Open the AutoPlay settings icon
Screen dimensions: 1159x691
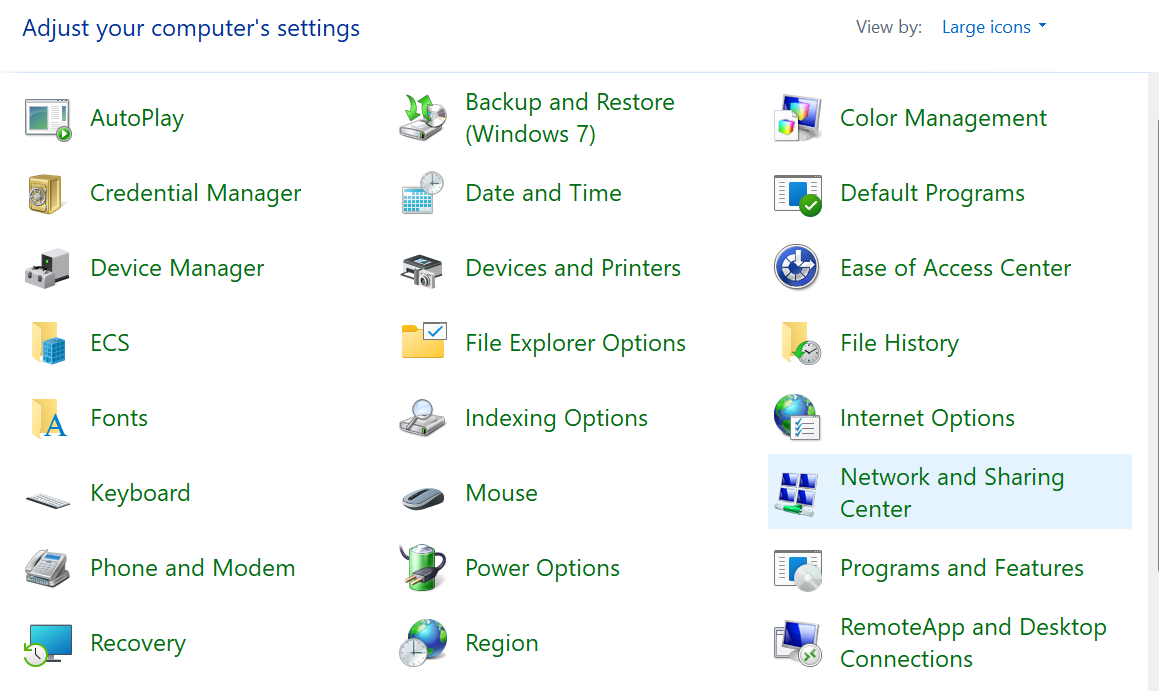point(48,117)
